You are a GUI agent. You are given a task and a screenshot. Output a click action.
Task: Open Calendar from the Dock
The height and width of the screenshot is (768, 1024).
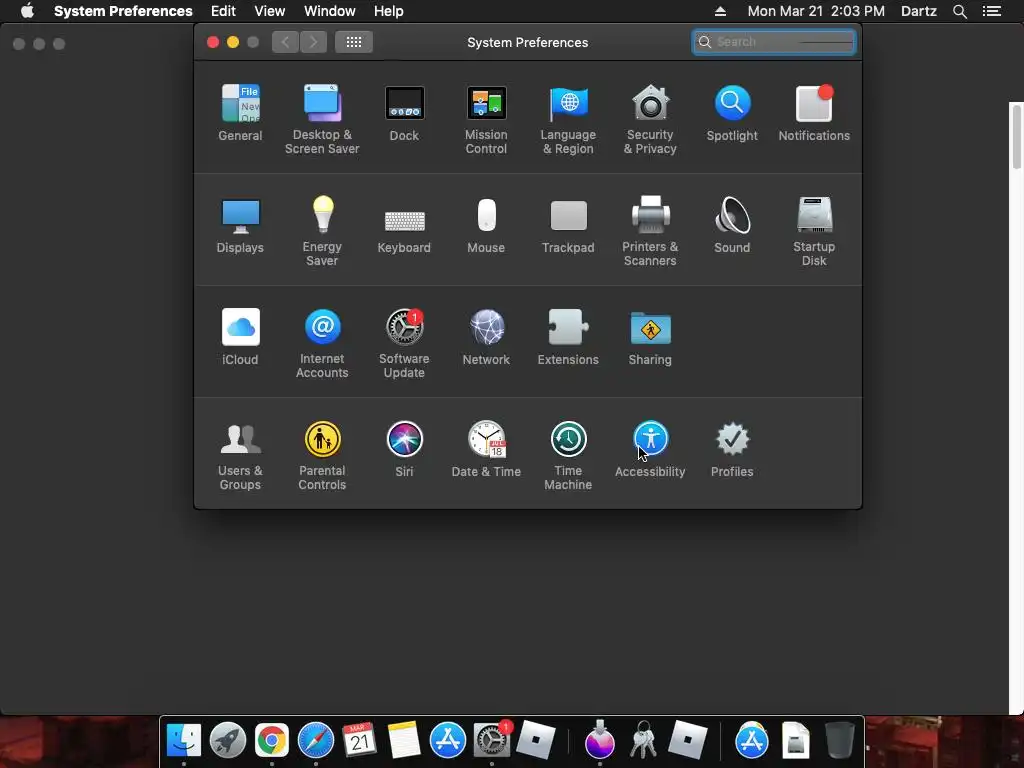click(359, 741)
